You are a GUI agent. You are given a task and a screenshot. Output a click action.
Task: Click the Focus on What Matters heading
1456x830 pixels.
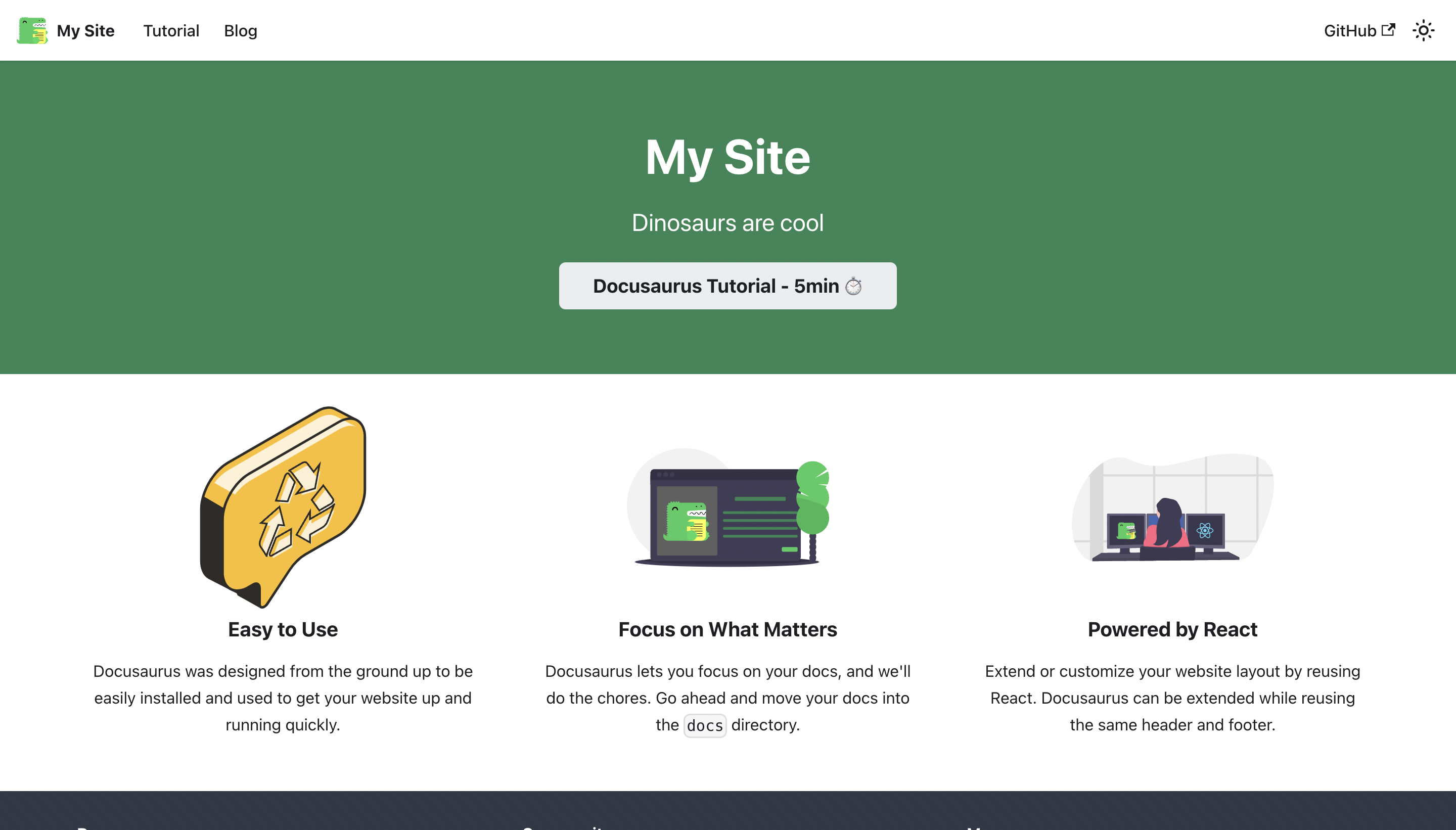click(727, 629)
